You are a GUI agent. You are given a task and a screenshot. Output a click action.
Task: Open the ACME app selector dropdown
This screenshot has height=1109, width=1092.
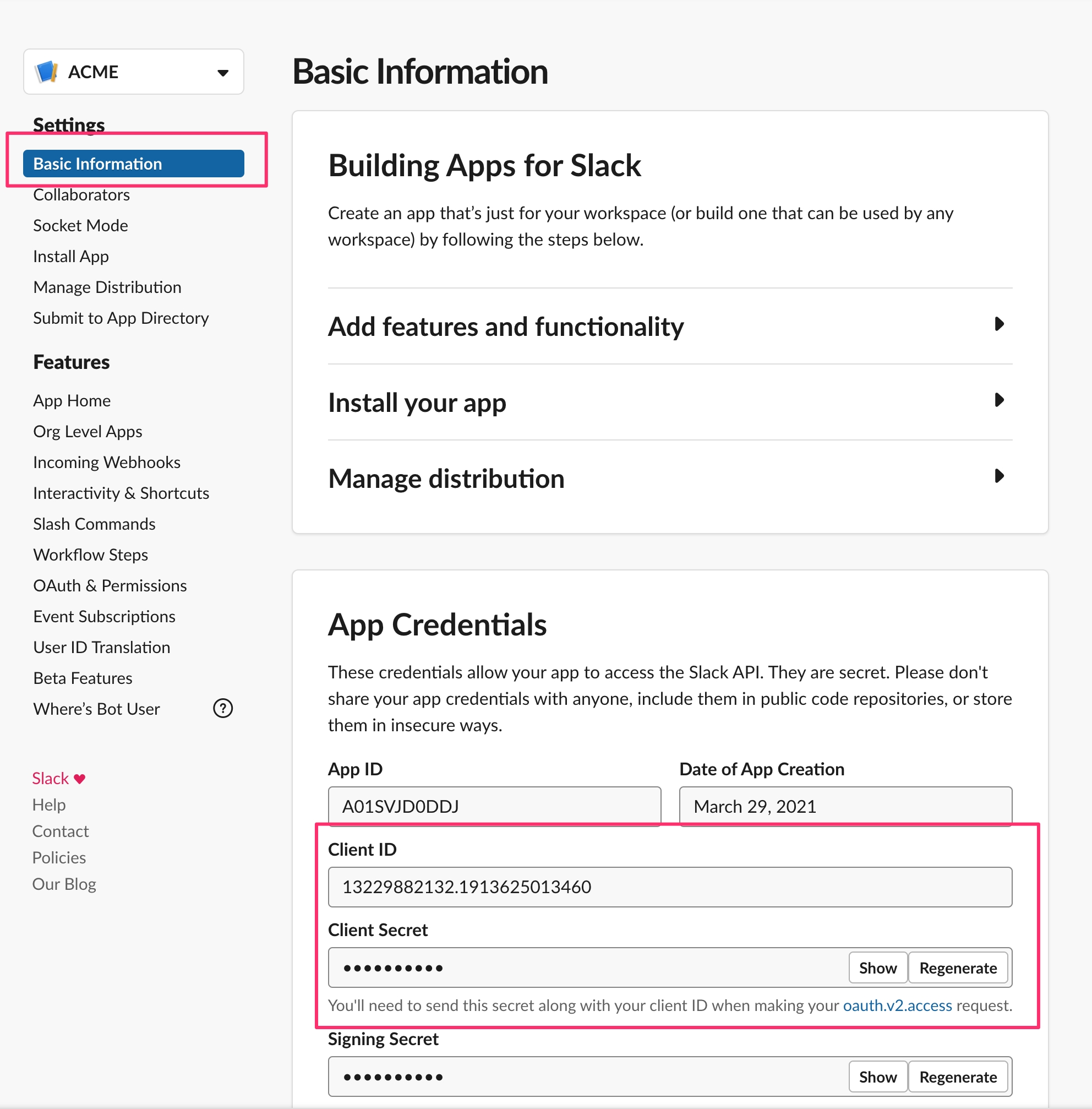click(222, 73)
